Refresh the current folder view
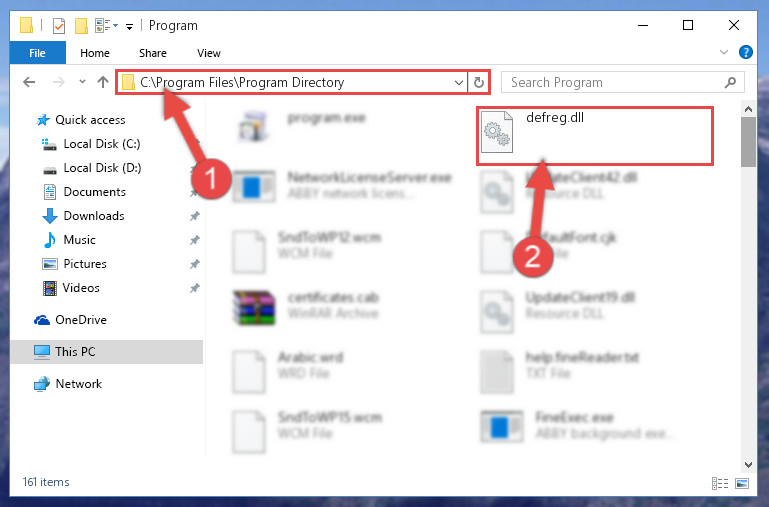This screenshot has height=507, width=769. click(479, 82)
